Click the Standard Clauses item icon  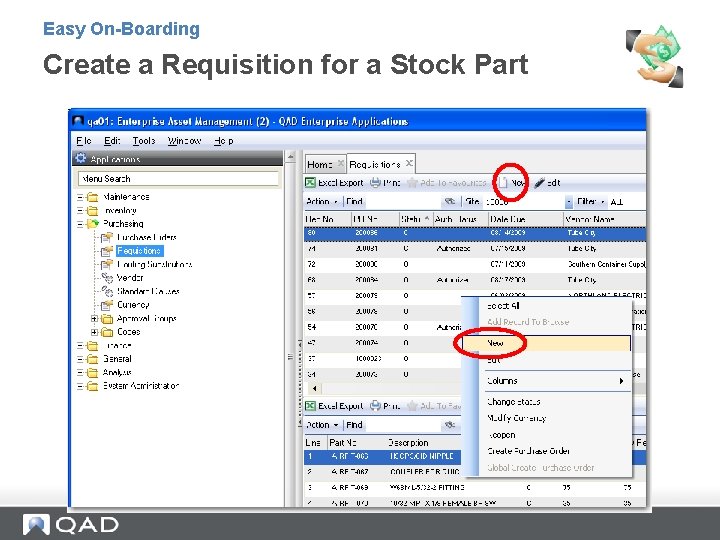pyautogui.click(x=107, y=291)
